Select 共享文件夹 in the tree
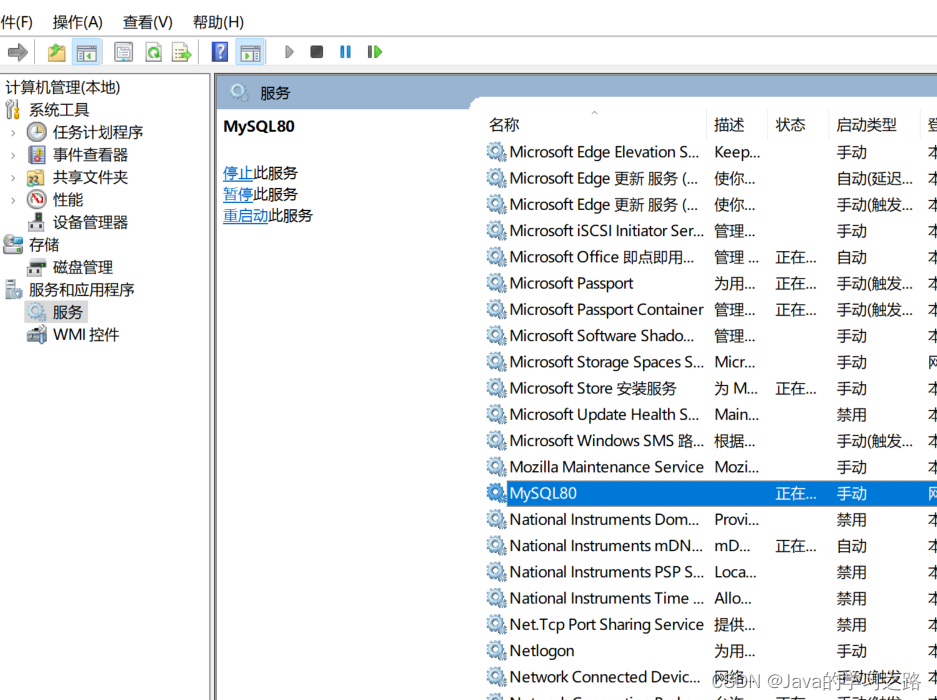Viewport: 937px width, 700px height. click(x=90, y=178)
